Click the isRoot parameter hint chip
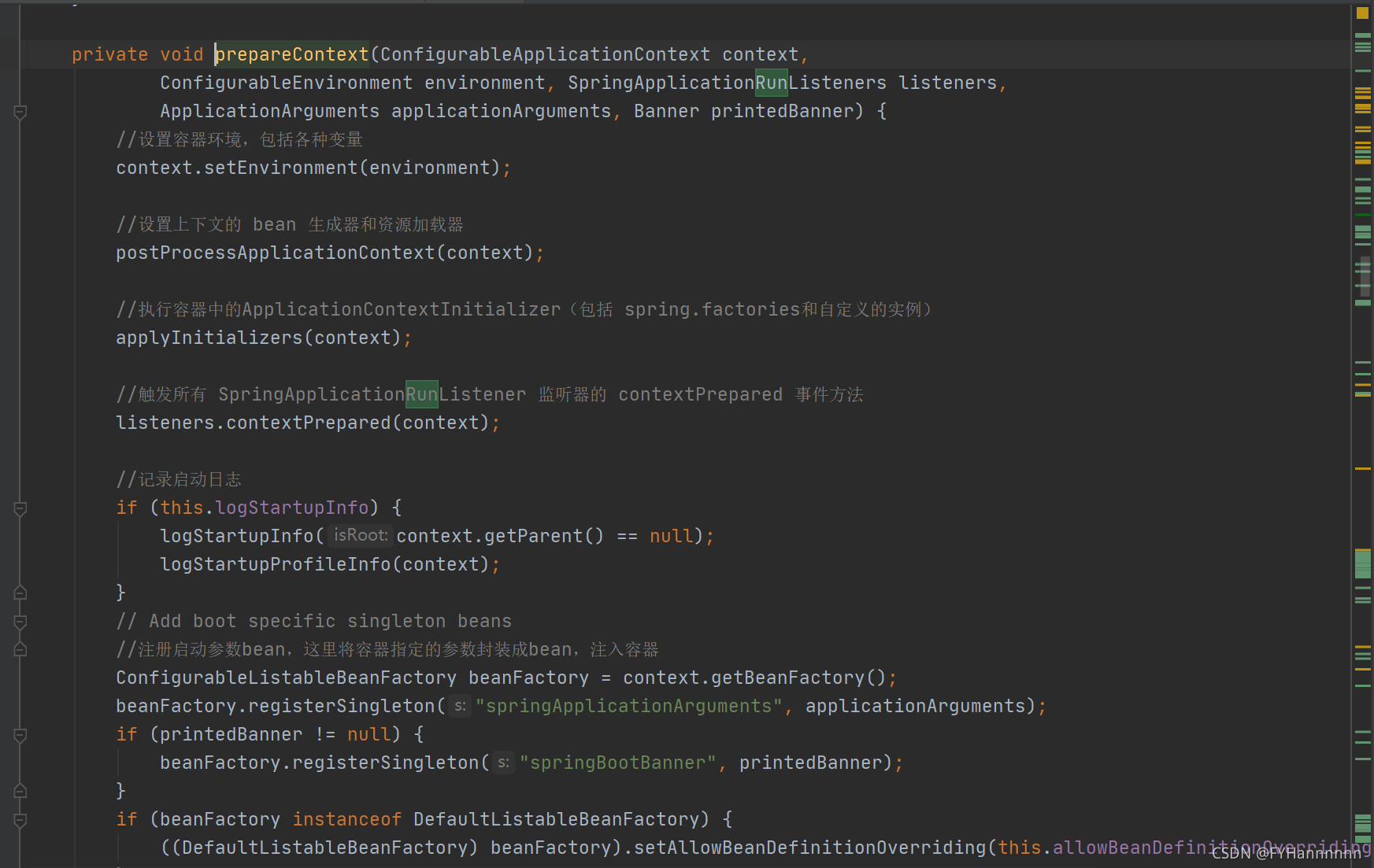 click(x=359, y=535)
